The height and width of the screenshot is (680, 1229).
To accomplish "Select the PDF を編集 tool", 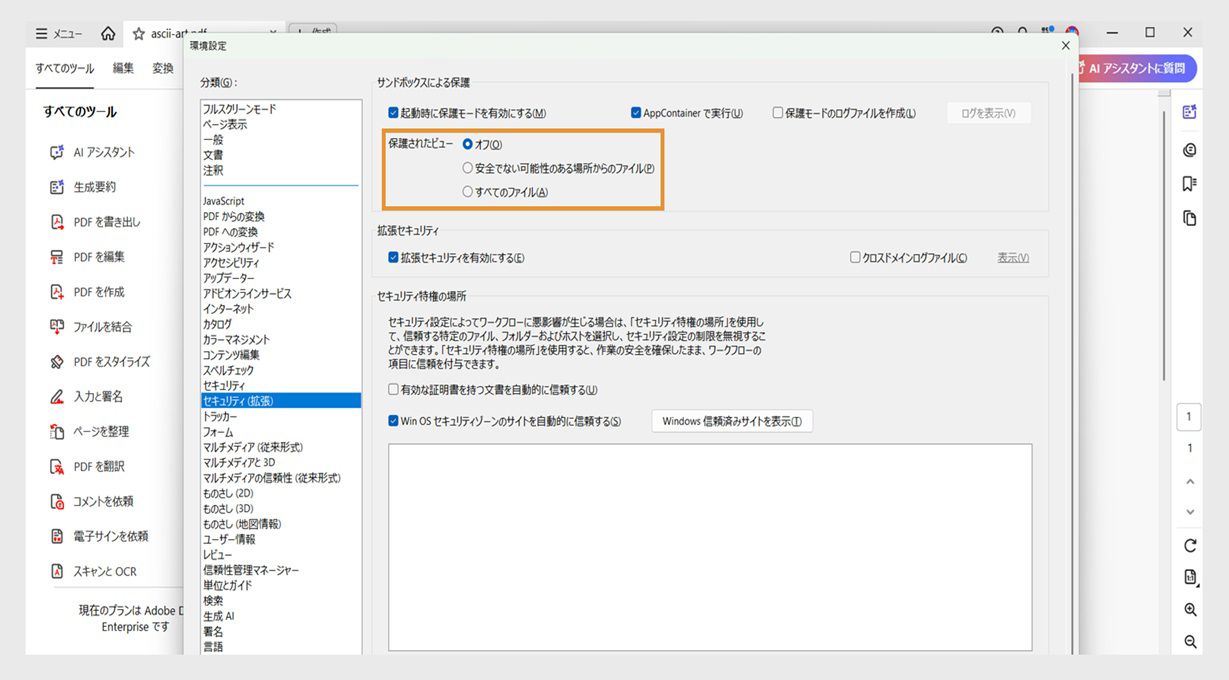I will pyautogui.click(x=91, y=256).
